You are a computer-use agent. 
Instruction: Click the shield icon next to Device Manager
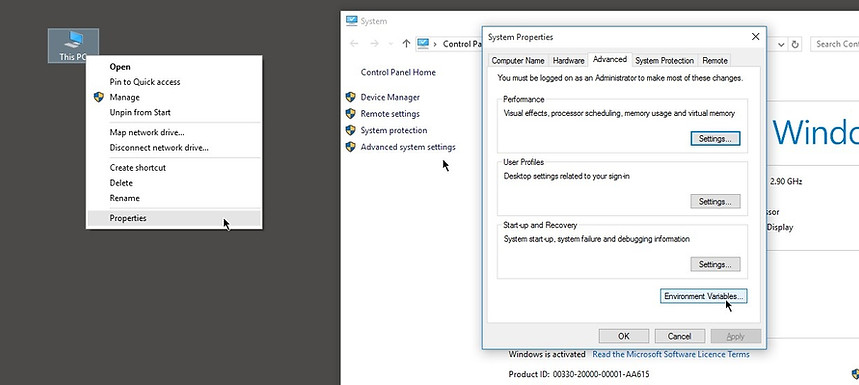click(351, 97)
